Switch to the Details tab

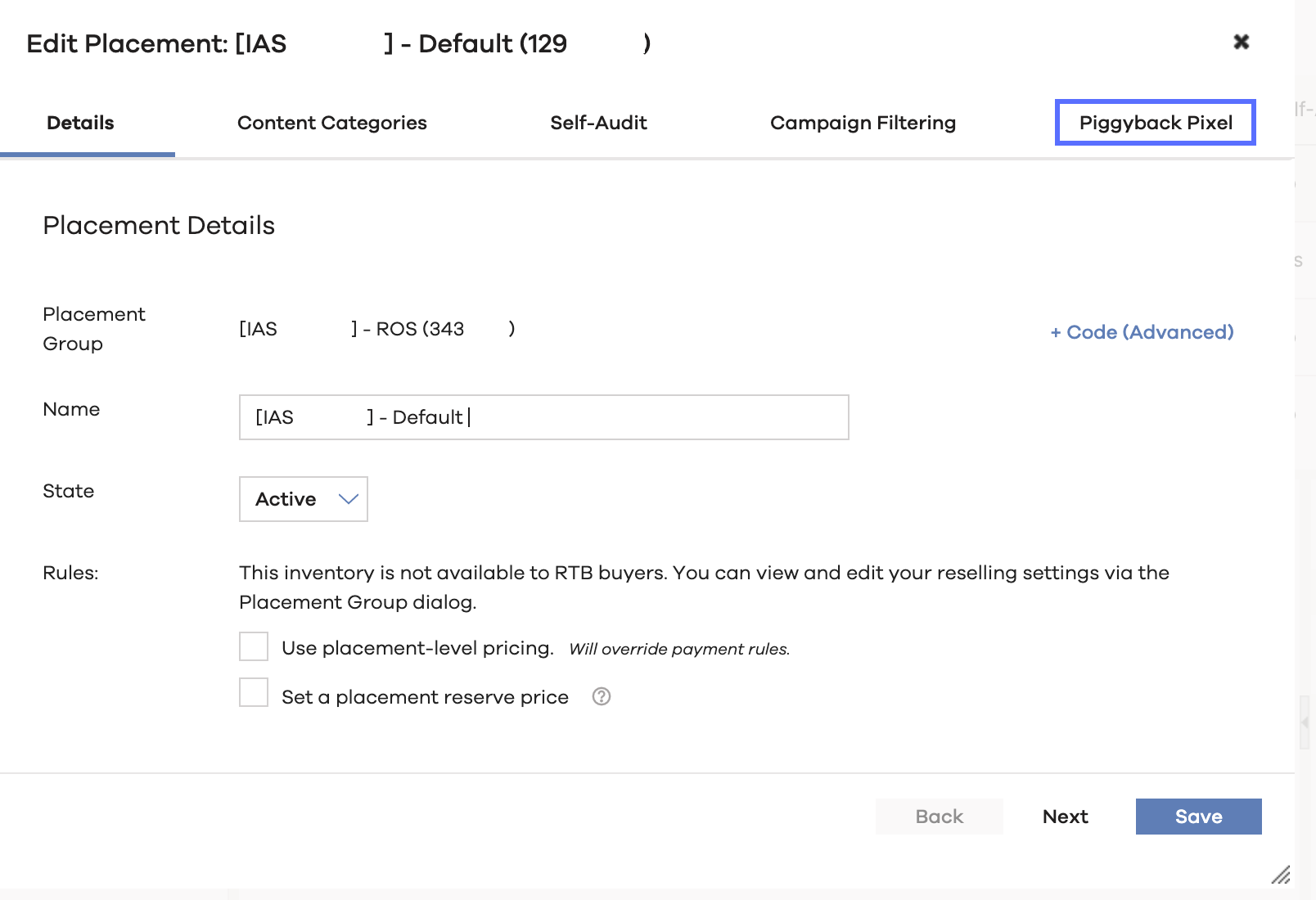coord(80,123)
